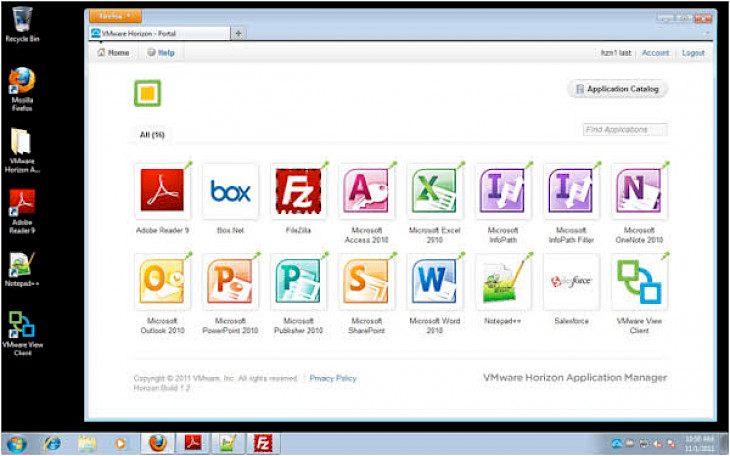Open Microsoft Access 2010 tile
The height and width of the screenshot is (456, 730).
(x=366, y=191)
